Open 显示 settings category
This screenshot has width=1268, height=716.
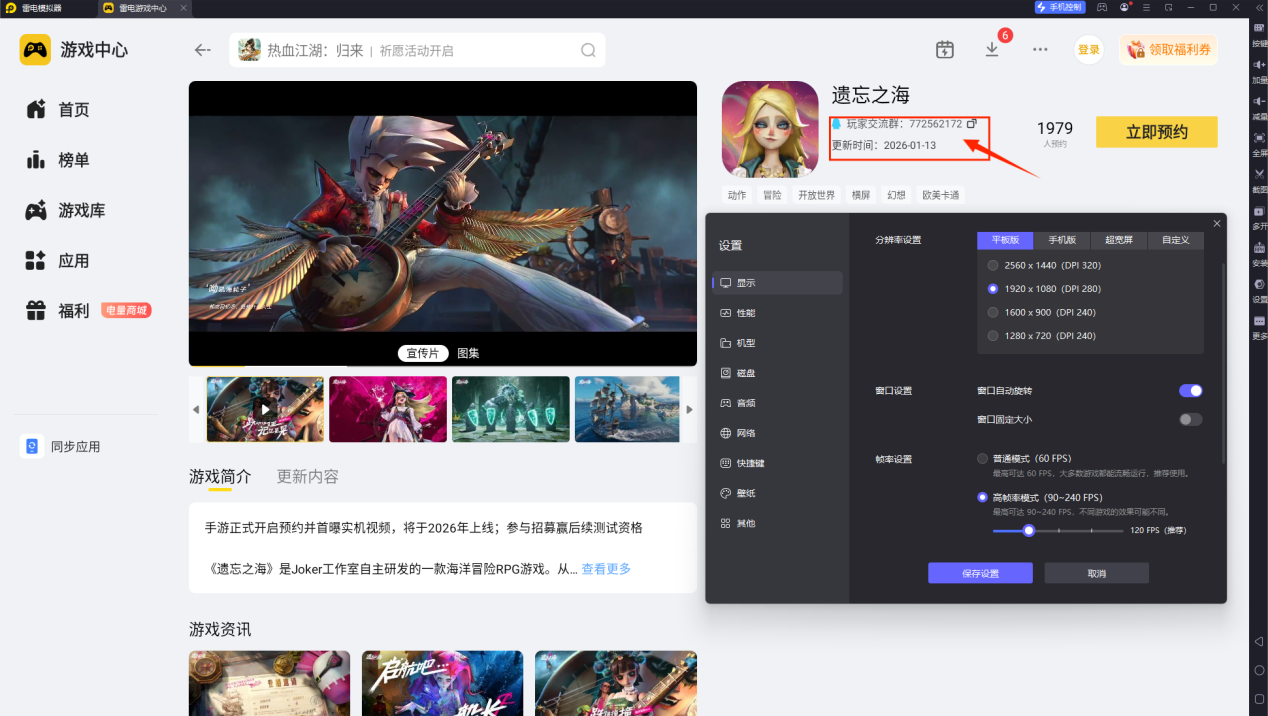point(778,283)
